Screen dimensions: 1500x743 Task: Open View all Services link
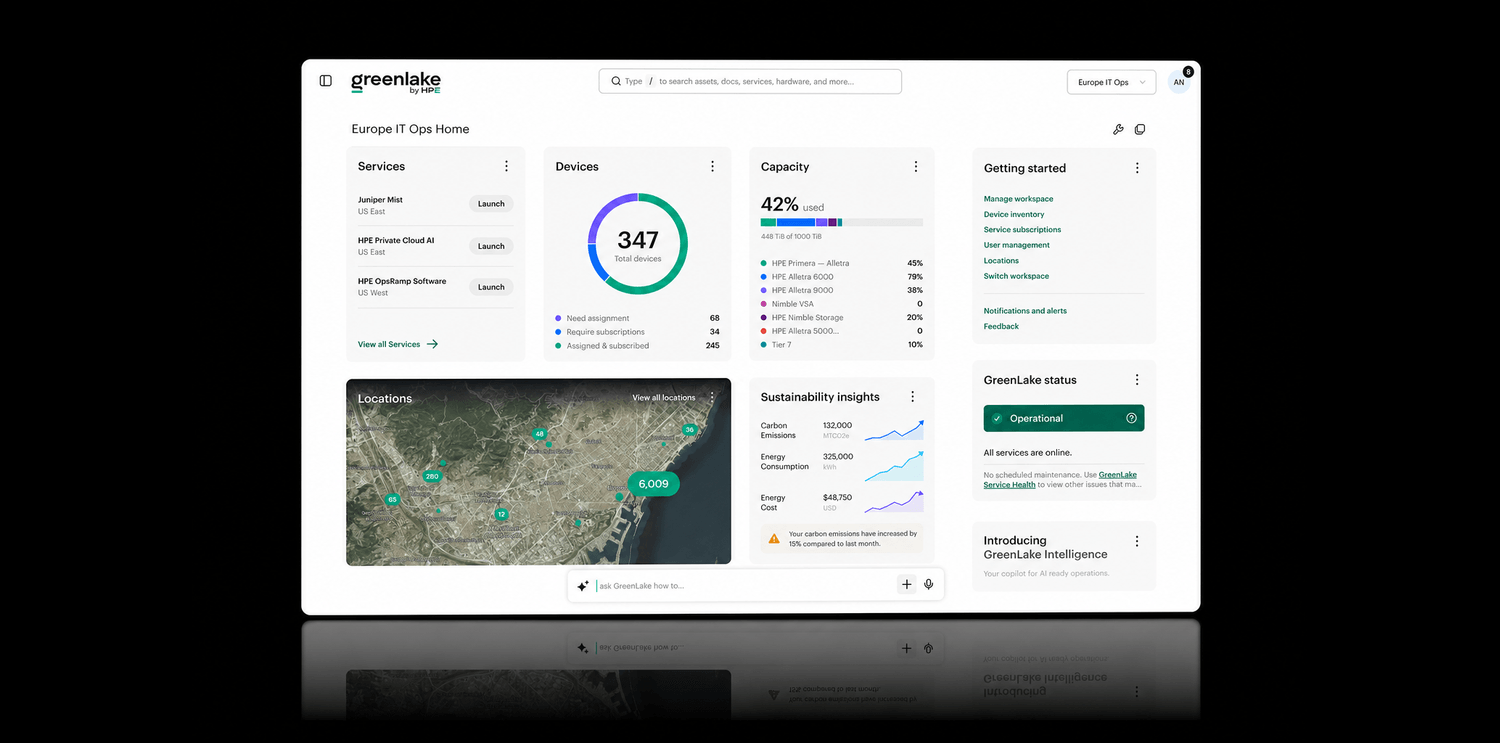pyautogui.click(x=398, y=344)
